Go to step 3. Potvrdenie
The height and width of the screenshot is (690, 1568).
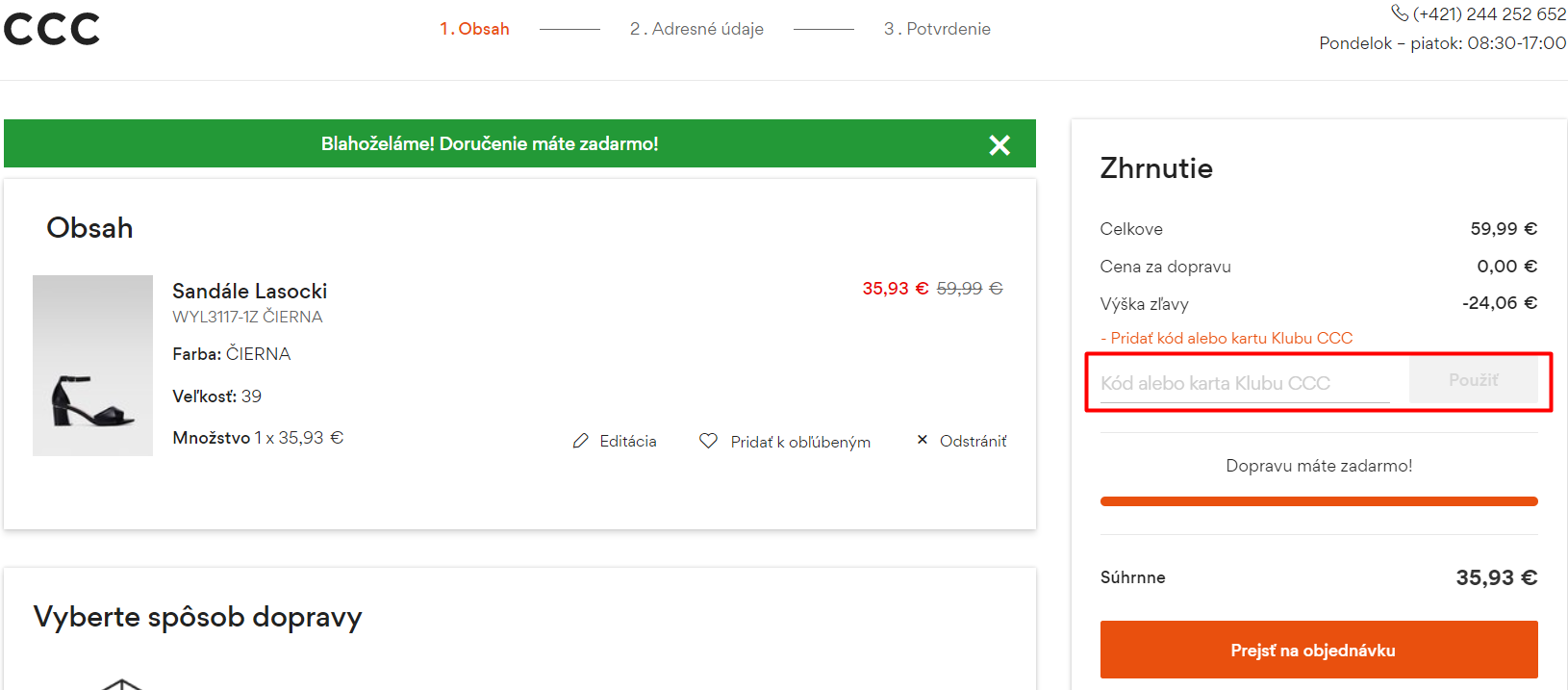click(937, 29)
